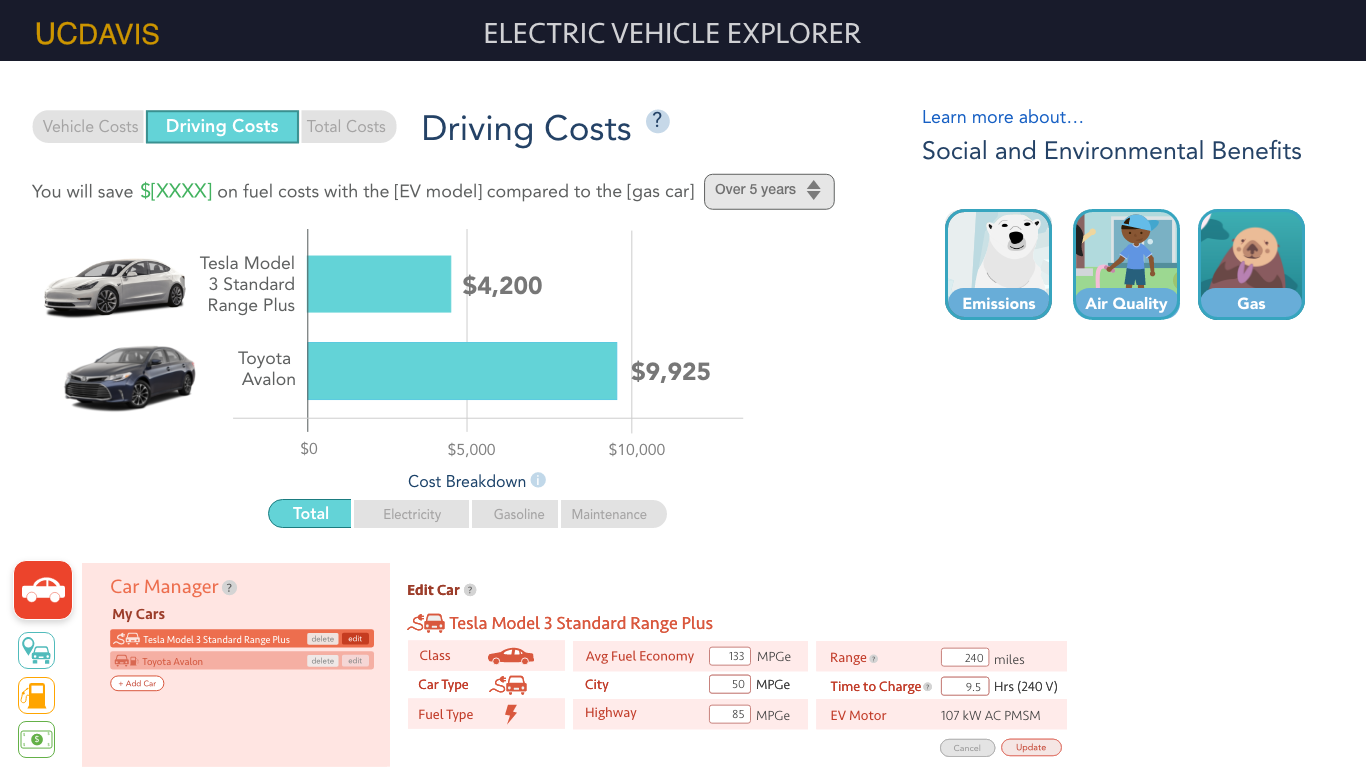Click the EV icon beside Tesla in My Cars
This screenshot has height=768, width=1366.
point(127,638)
